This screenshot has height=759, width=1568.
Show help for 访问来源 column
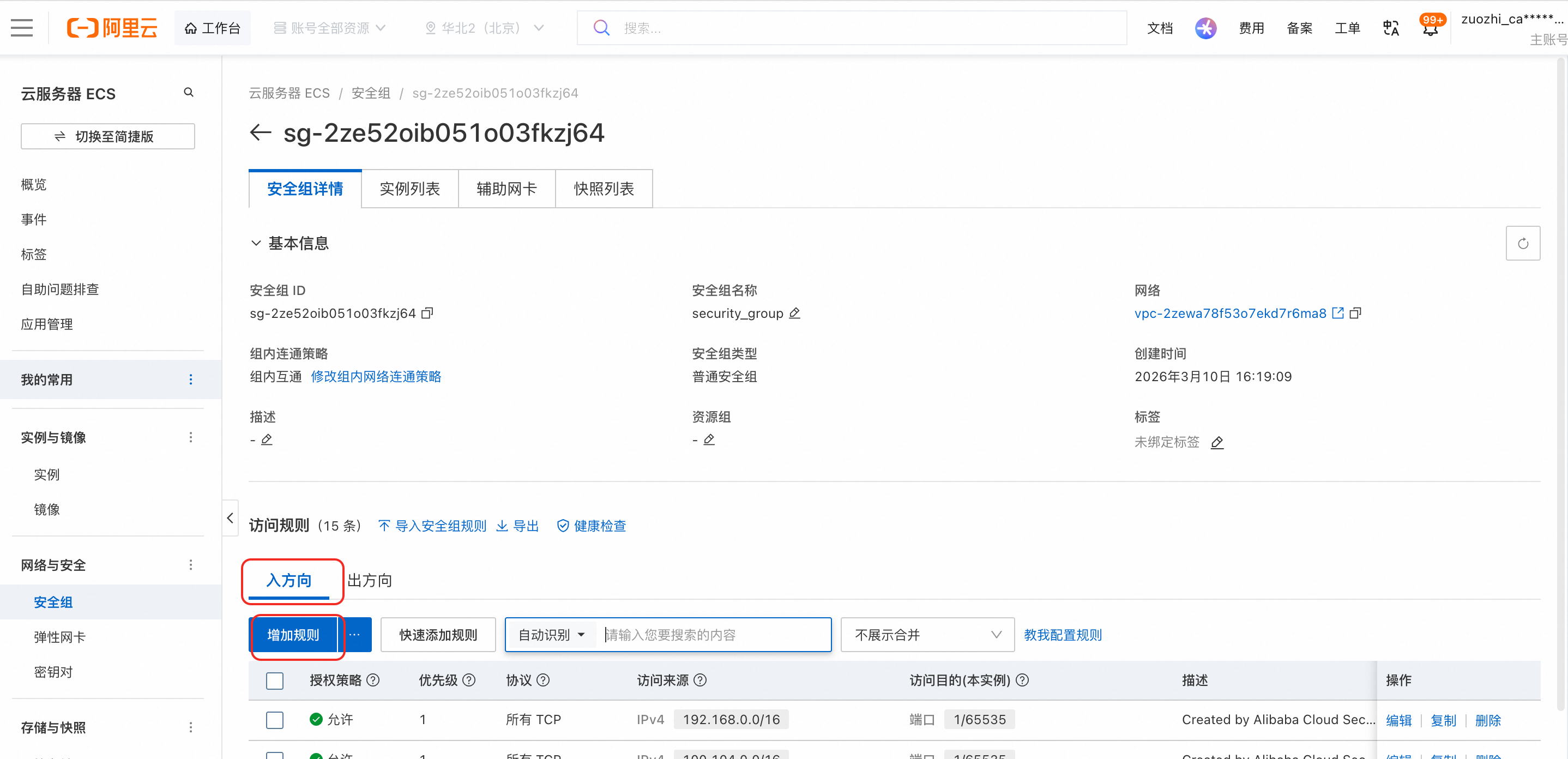coord(700,680)
